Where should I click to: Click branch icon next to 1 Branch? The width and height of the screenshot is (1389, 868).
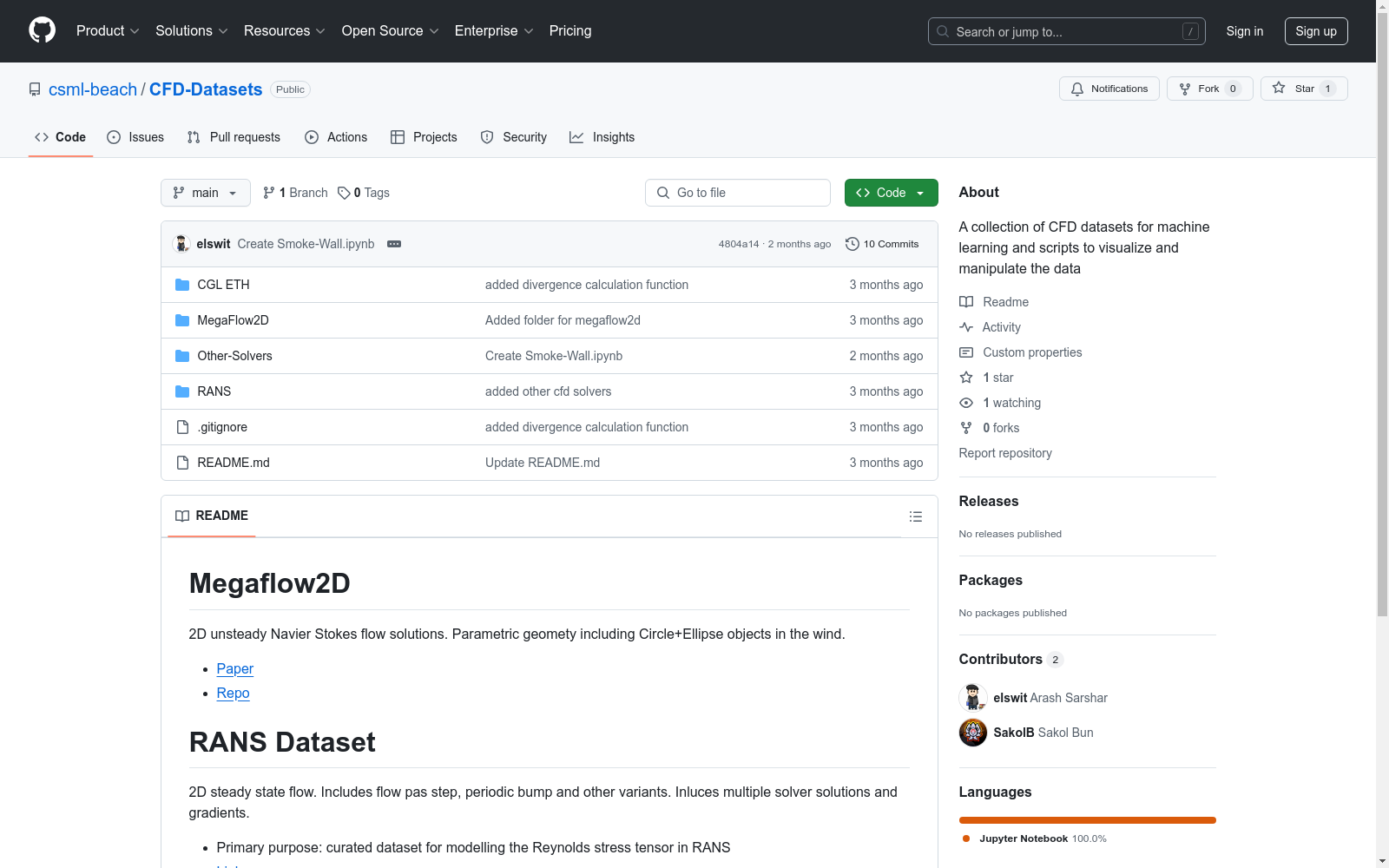pos(269,193)
